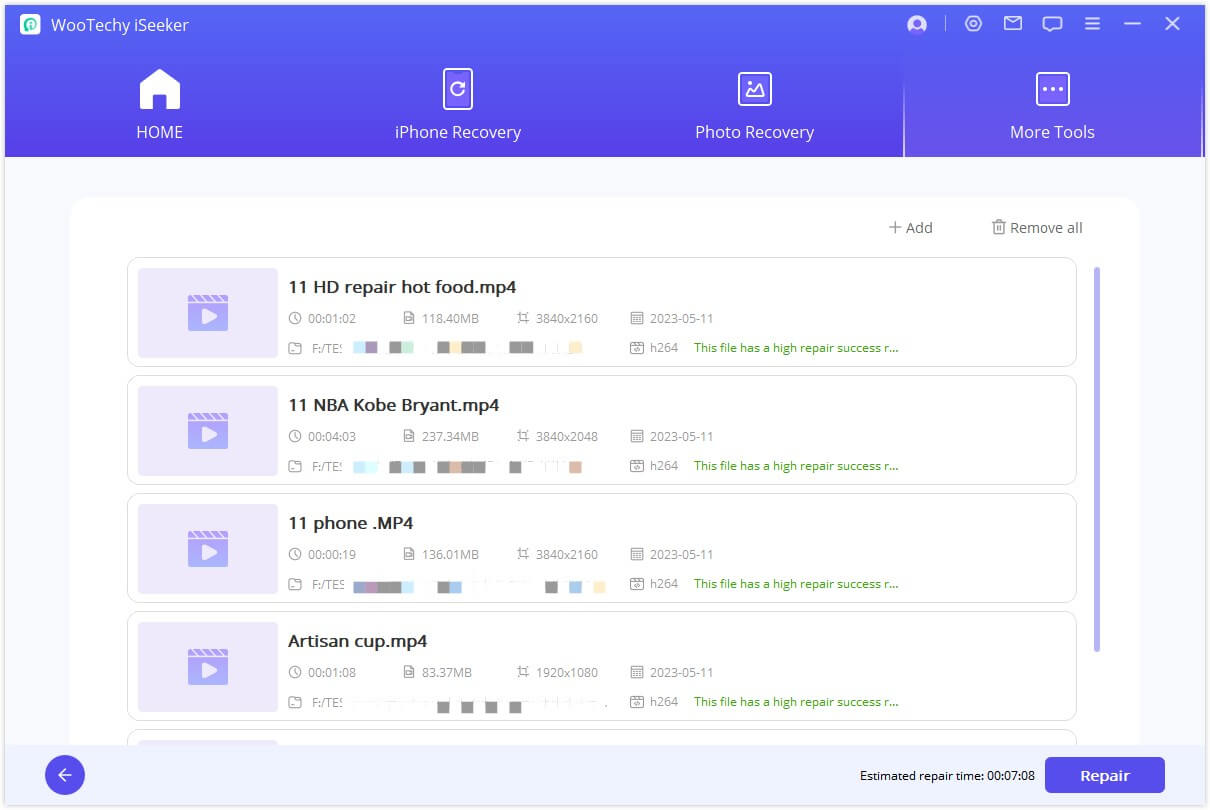The width and height of the screenshot is (1210, 810).
Task: Open the Photo Recovery tab
Action: tap(754, 105)
